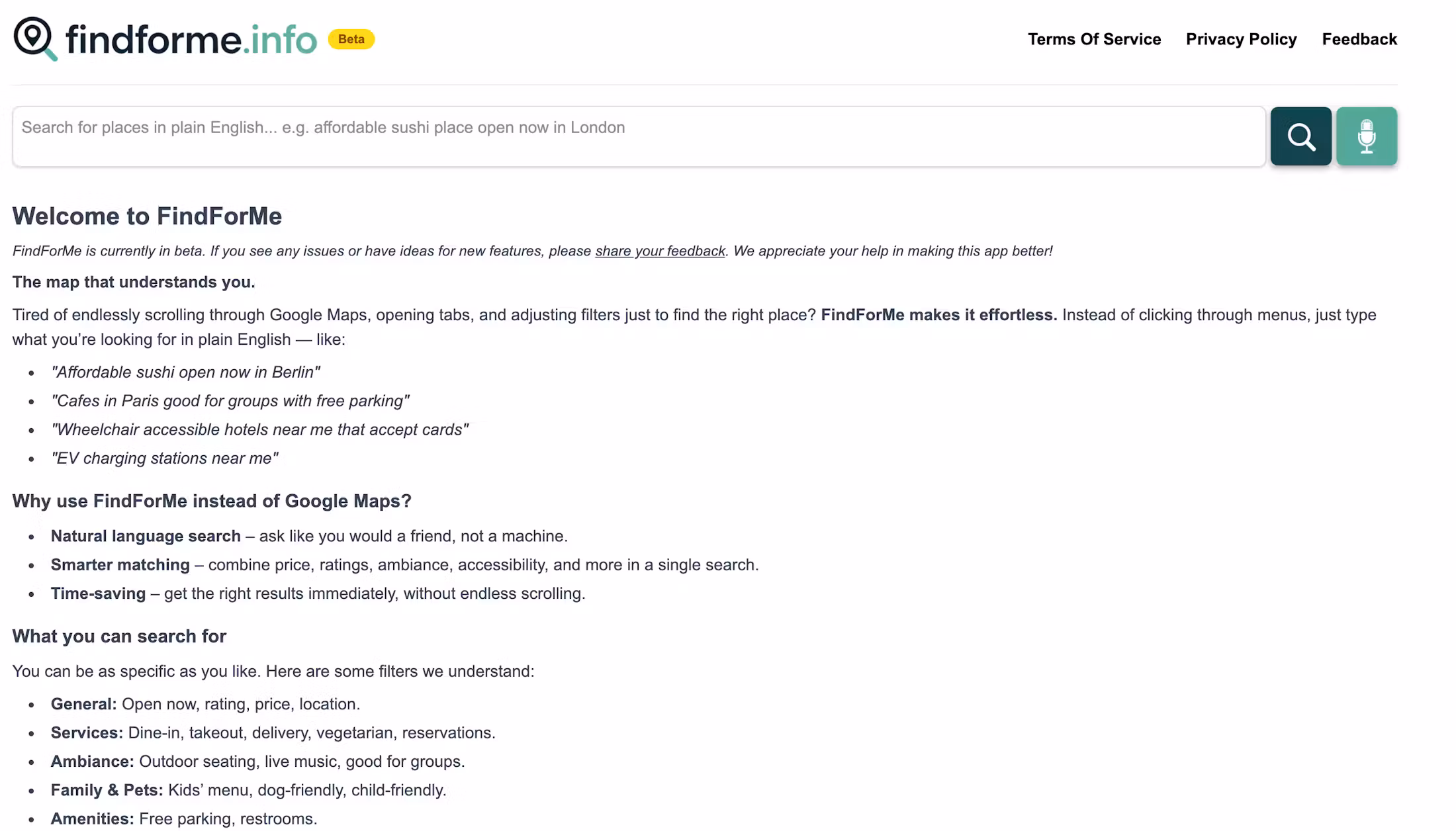Start voice search with the microphone button
Viewport: 1456px width, 831px height.
(x=1366, y=136)
